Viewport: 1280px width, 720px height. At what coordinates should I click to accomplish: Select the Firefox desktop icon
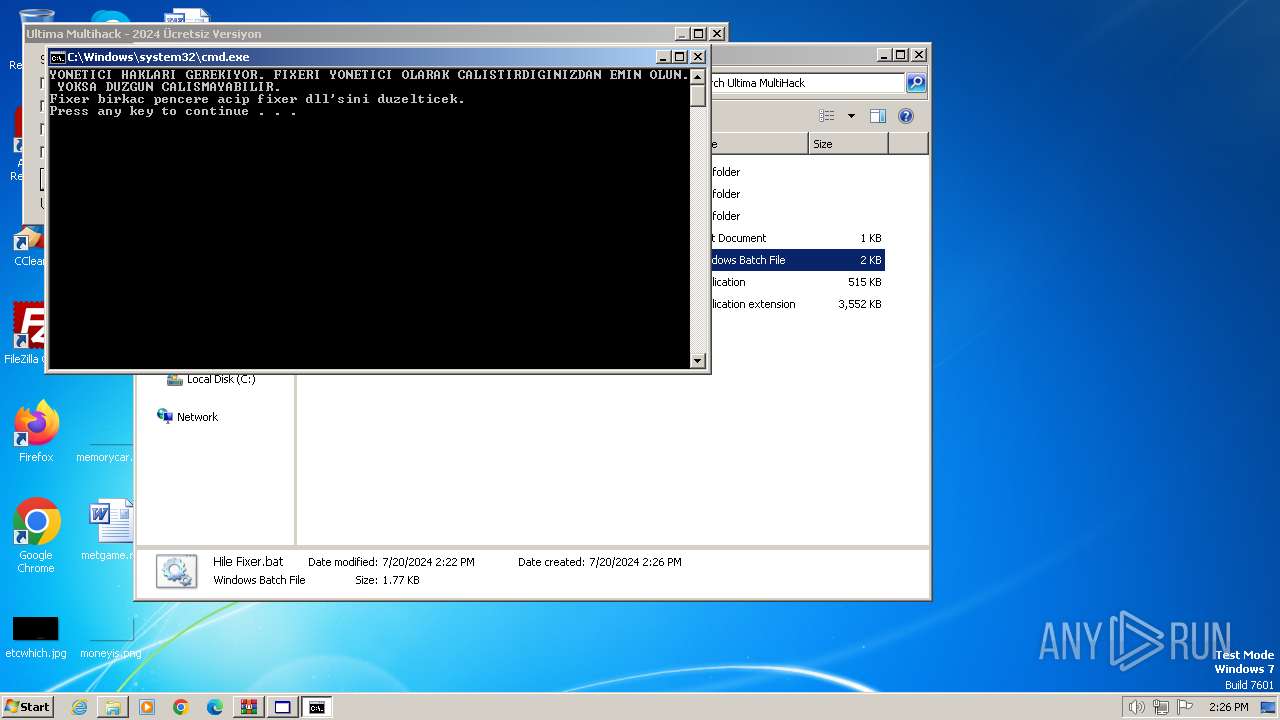coord(36,432)
